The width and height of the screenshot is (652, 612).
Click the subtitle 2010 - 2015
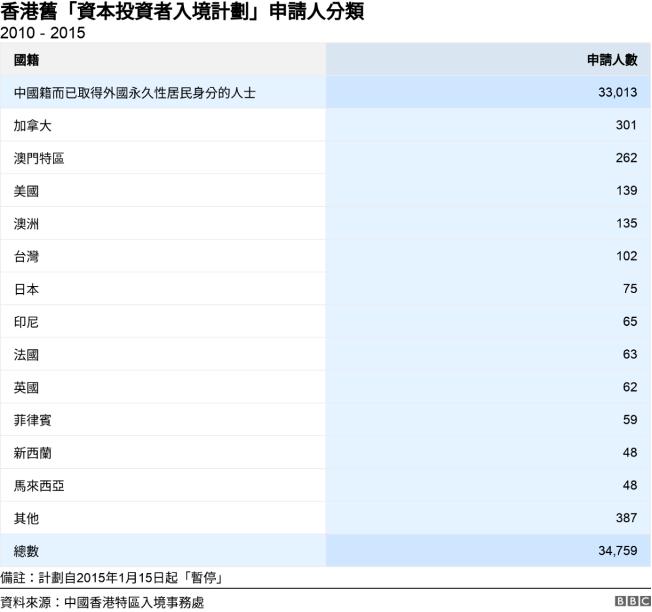point(43,33)
